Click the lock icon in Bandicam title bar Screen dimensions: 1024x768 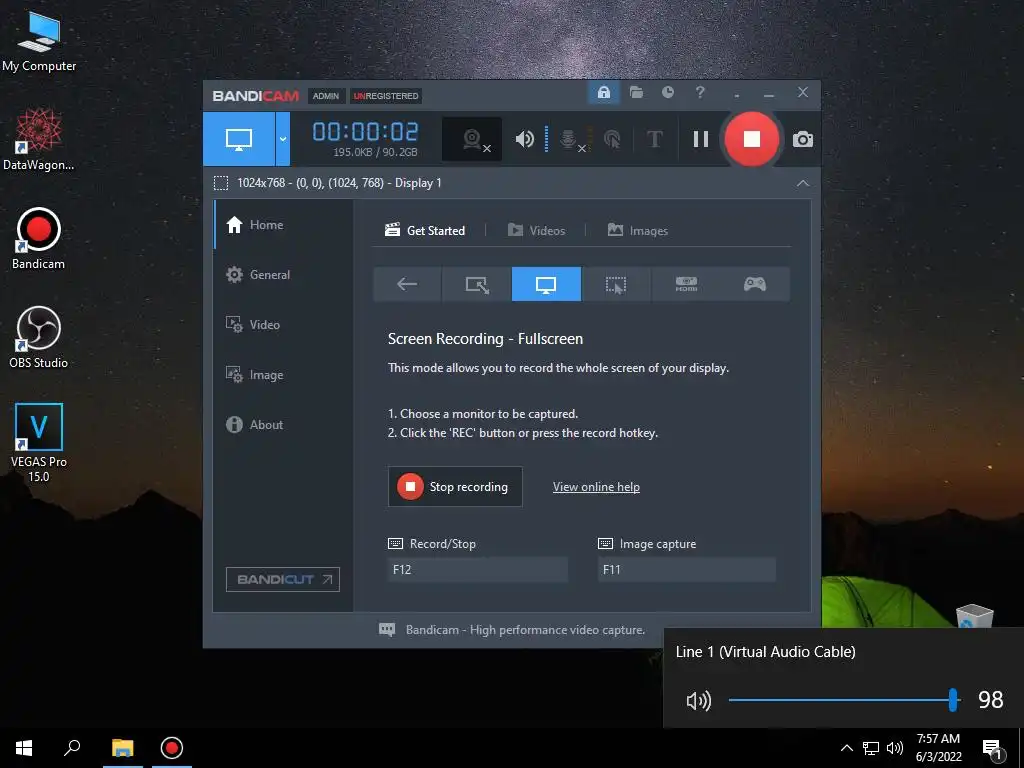[603, 92]
